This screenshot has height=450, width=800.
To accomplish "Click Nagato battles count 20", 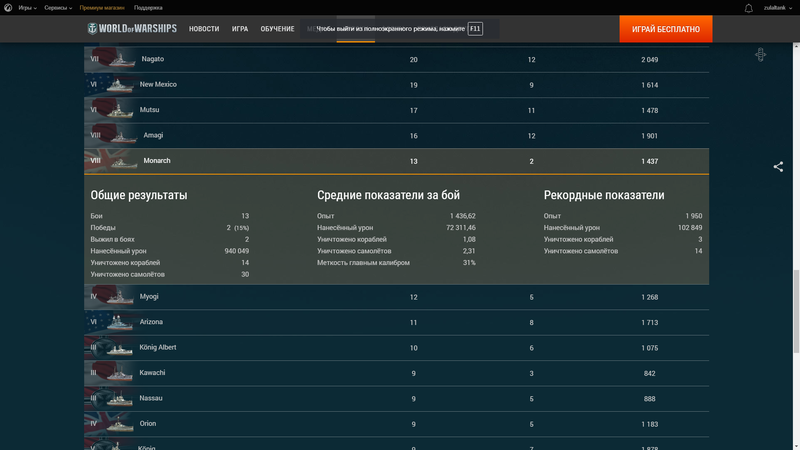I will pos(413,60).
